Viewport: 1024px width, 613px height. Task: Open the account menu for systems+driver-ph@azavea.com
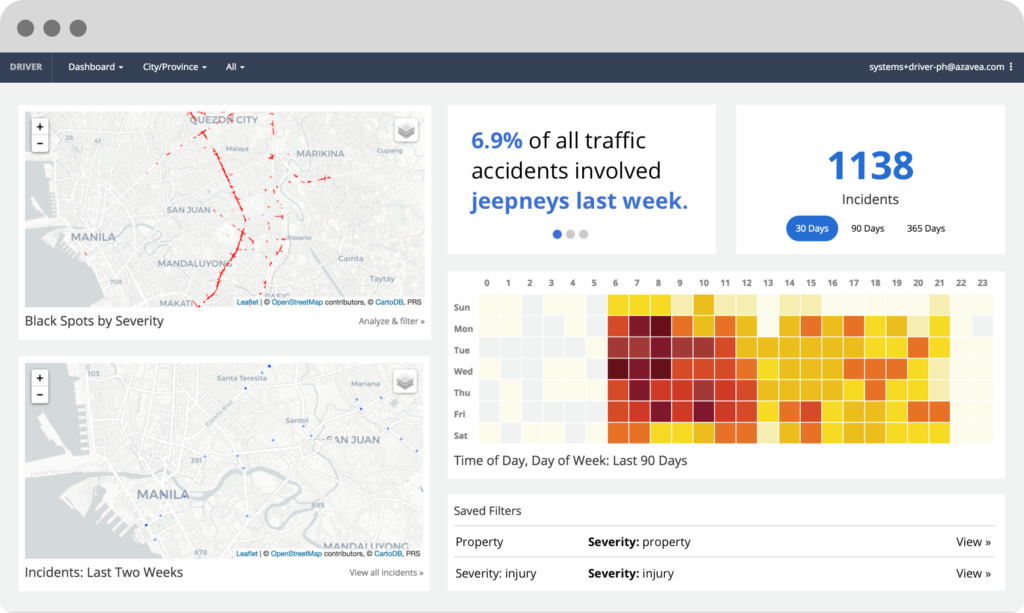pos(938,67)
